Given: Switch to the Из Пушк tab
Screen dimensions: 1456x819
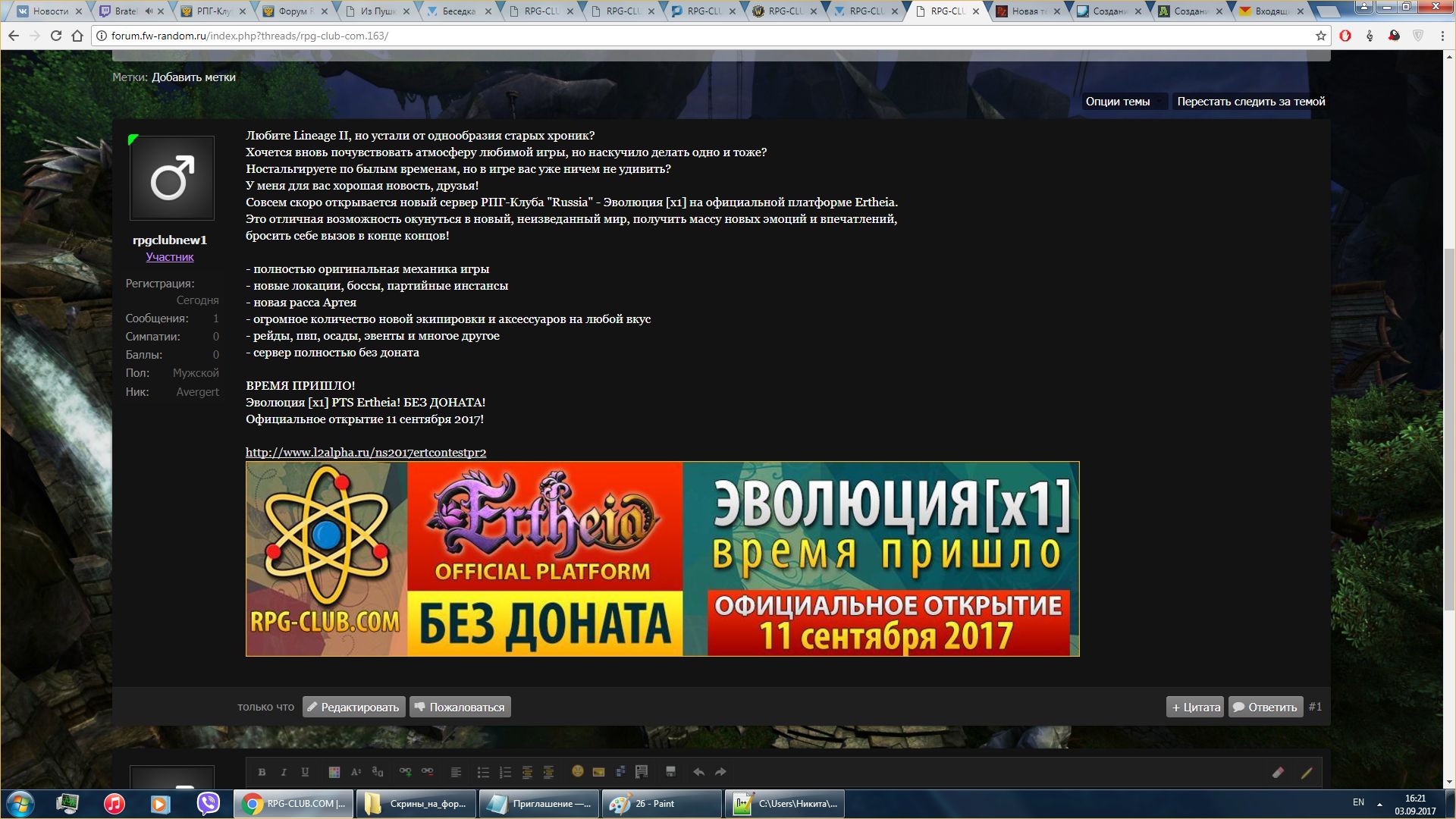Looking at the screenshot, I should tap(377, 11).
